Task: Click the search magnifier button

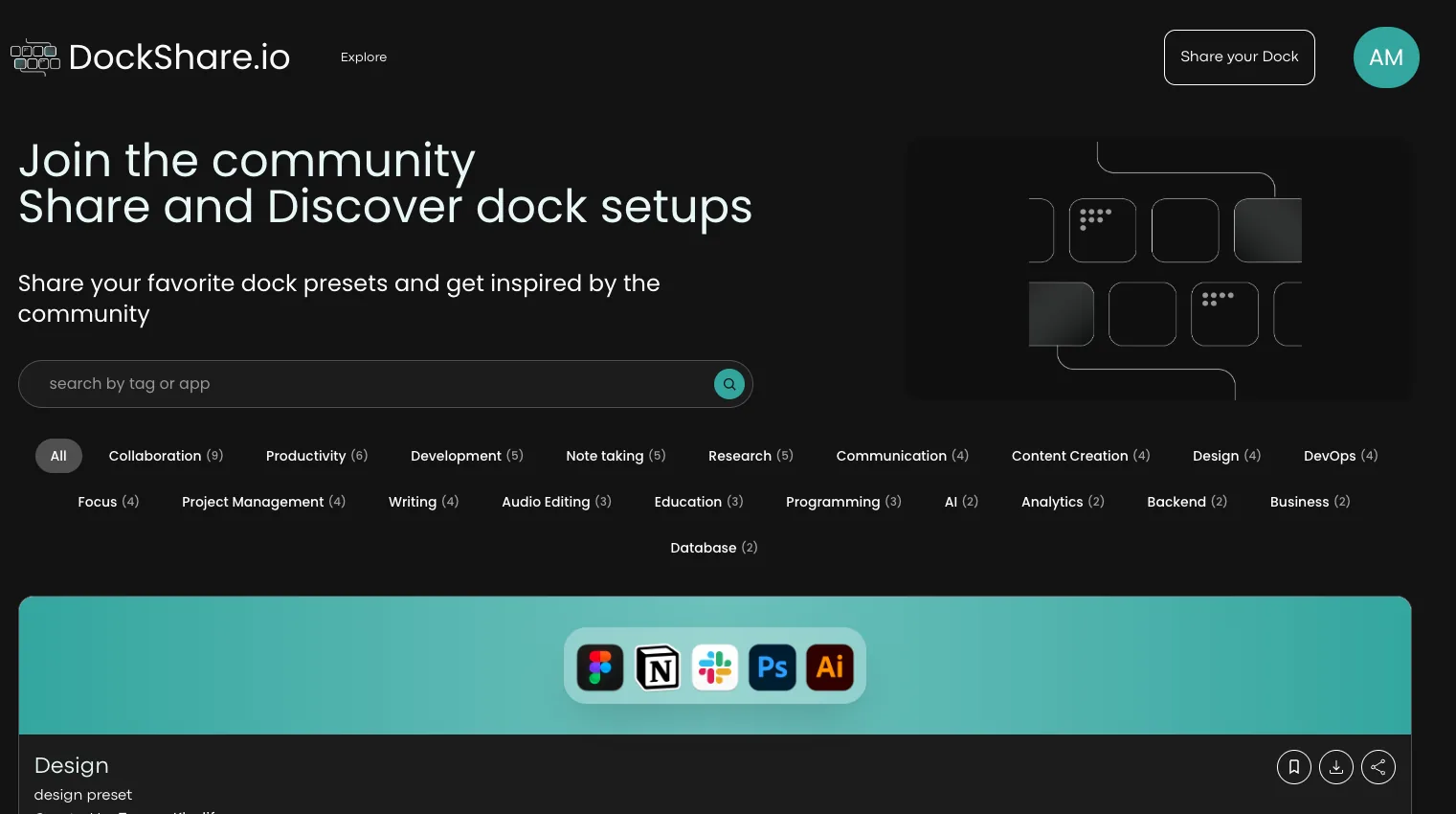Action: [x=729, y=384]
